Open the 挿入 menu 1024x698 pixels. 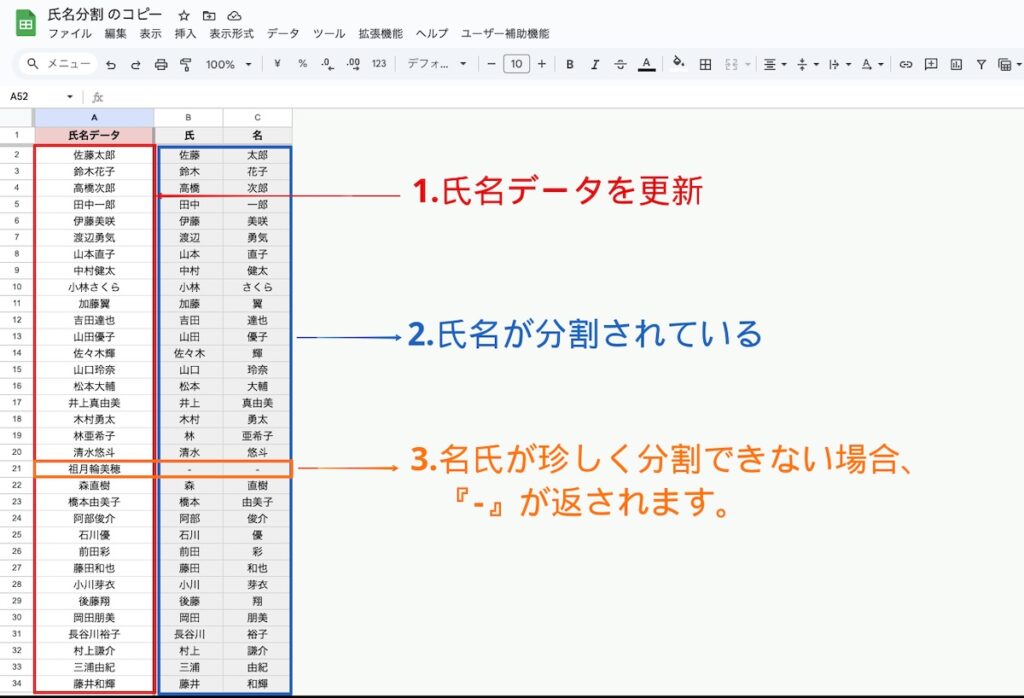pos(185,34)
